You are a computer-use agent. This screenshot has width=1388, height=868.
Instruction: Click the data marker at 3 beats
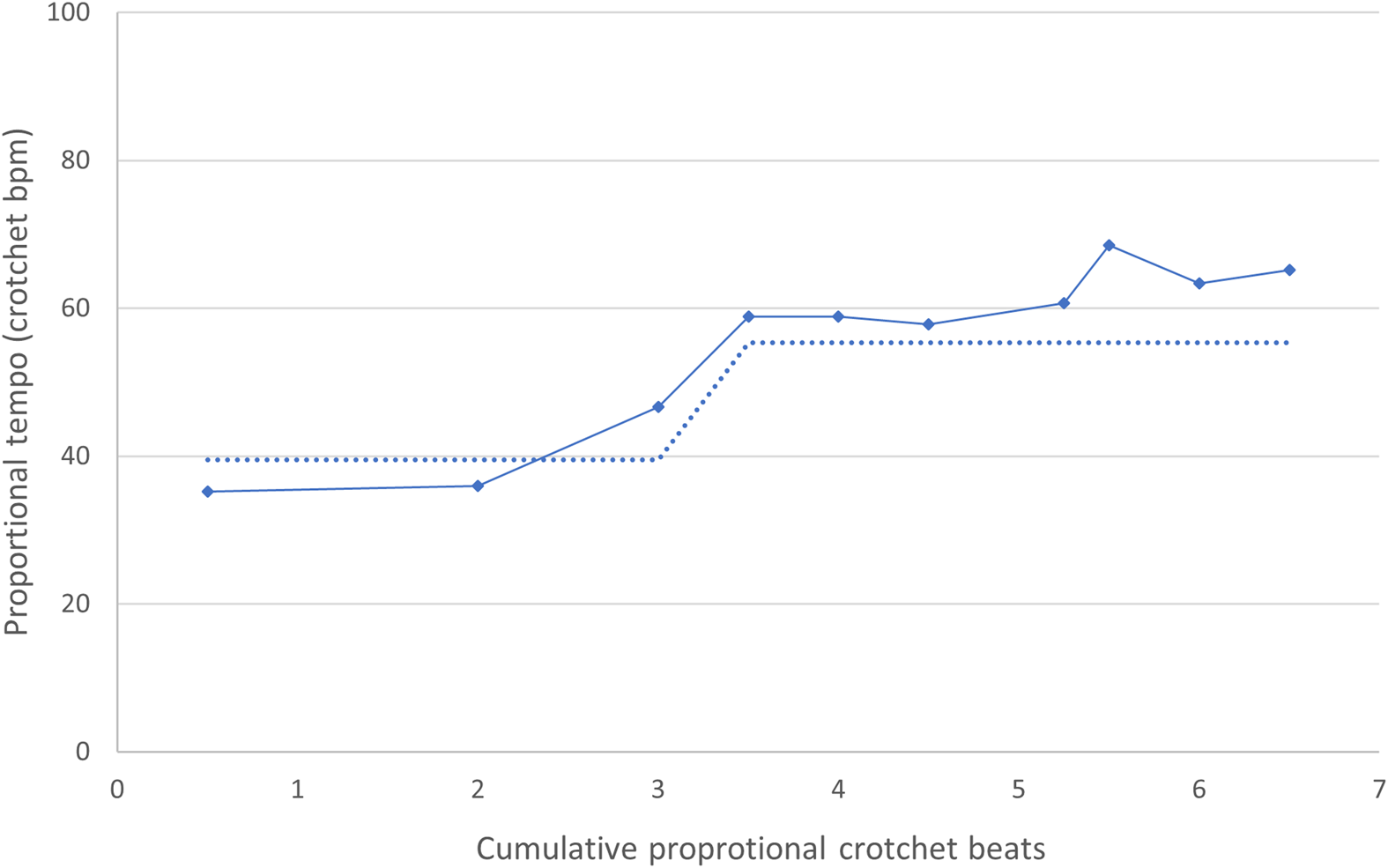(x=658, y=407)
